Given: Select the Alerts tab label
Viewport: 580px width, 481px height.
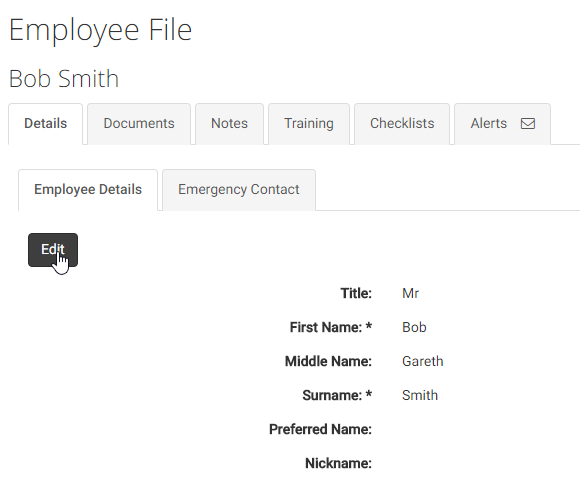Looking at the screenshot, I should [x=489, y=124].
